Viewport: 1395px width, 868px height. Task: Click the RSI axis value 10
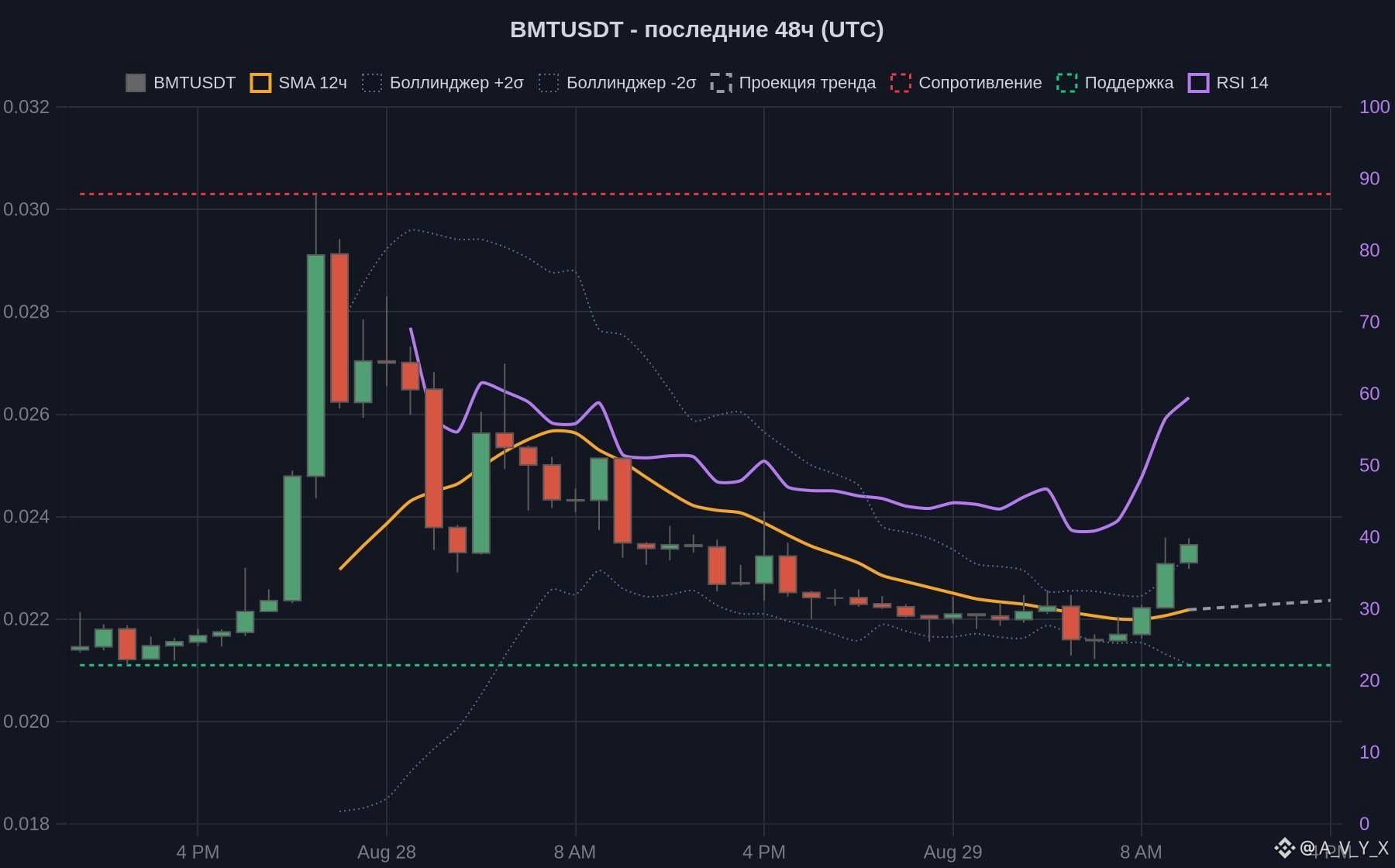(x=1369, y=752)
